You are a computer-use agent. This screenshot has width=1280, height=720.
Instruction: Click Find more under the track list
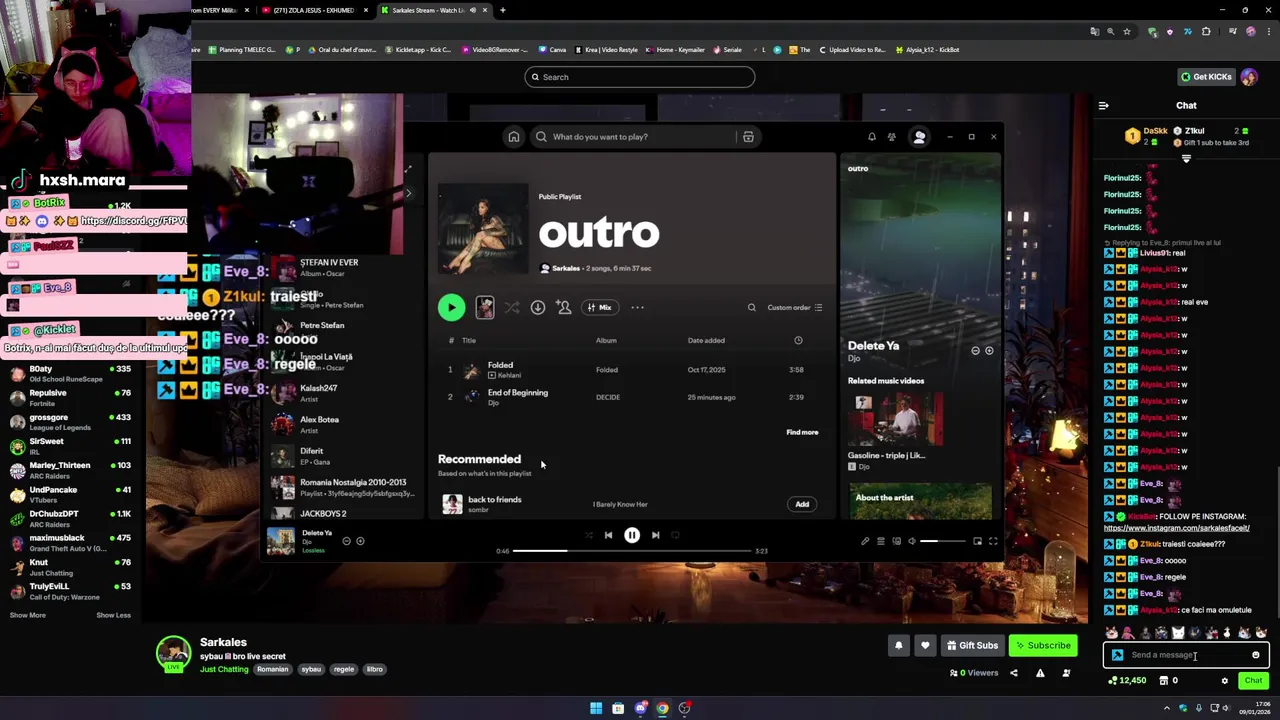(x=802, y=432)
